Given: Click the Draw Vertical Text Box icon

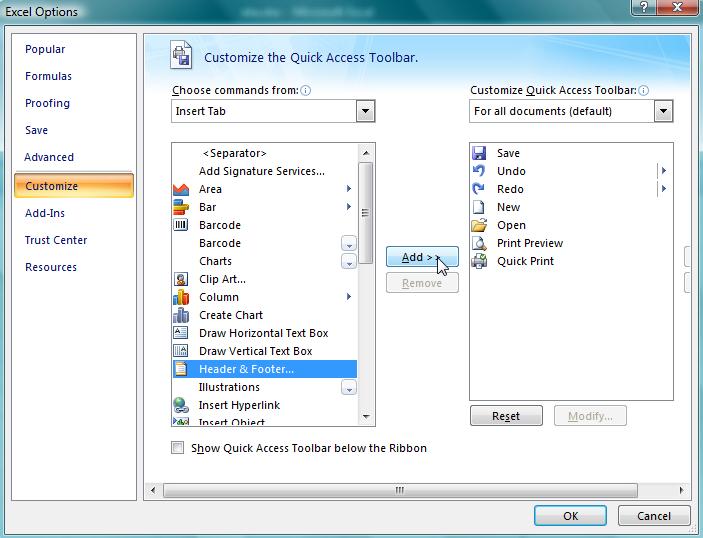Looking at the screenshot, I should tap(181, 351).
